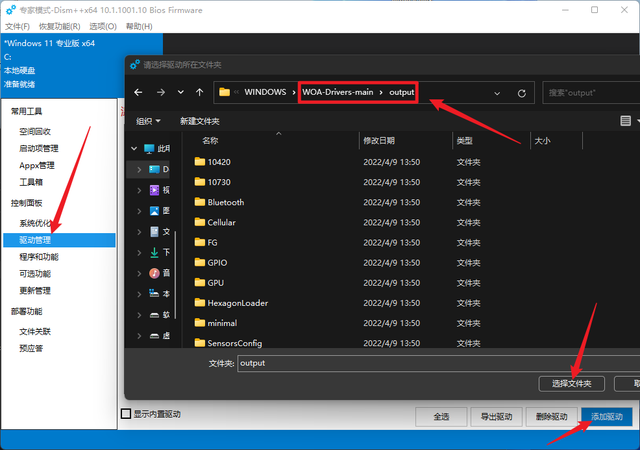Viewport: 640px width, 450px height.
Task: Open 帮助(H) menu
Action: (139, 27)
